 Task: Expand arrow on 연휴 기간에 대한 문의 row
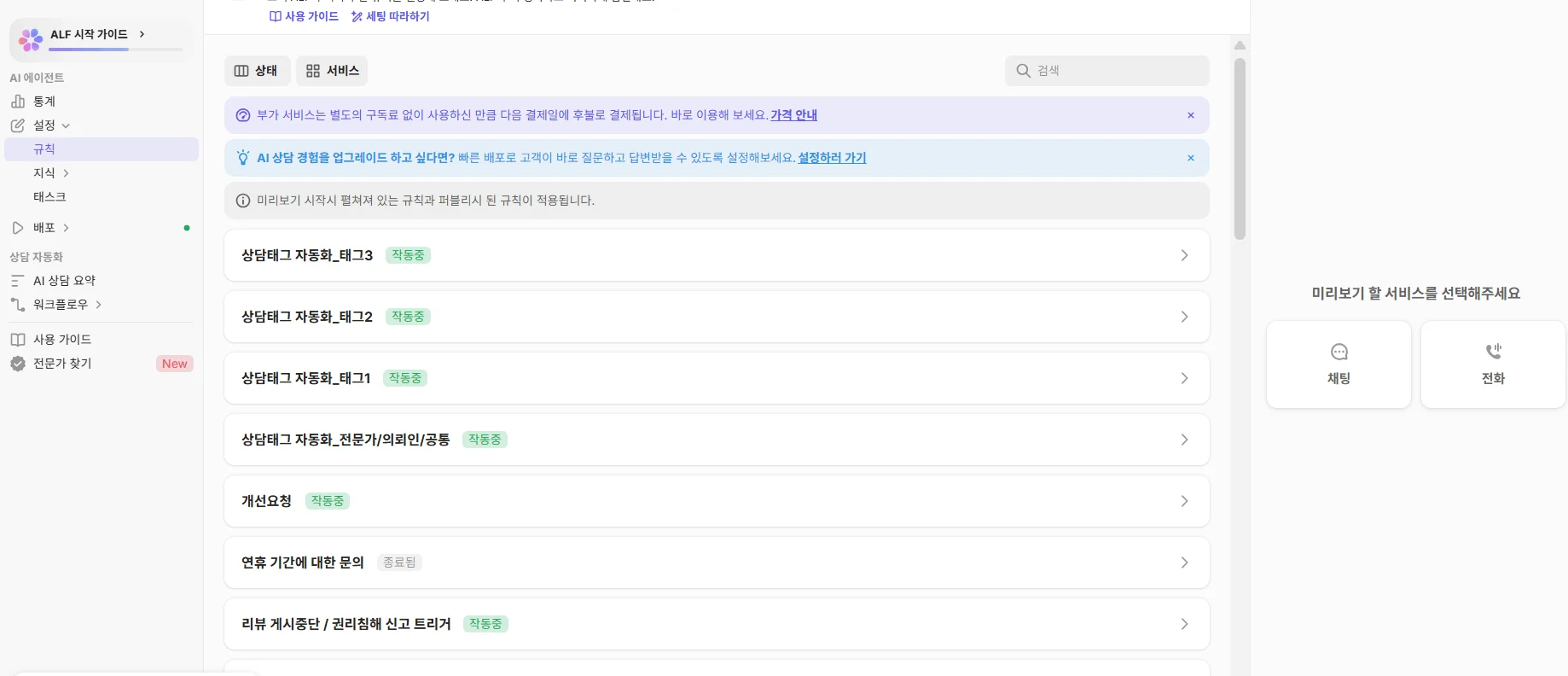click(1184, 562)
